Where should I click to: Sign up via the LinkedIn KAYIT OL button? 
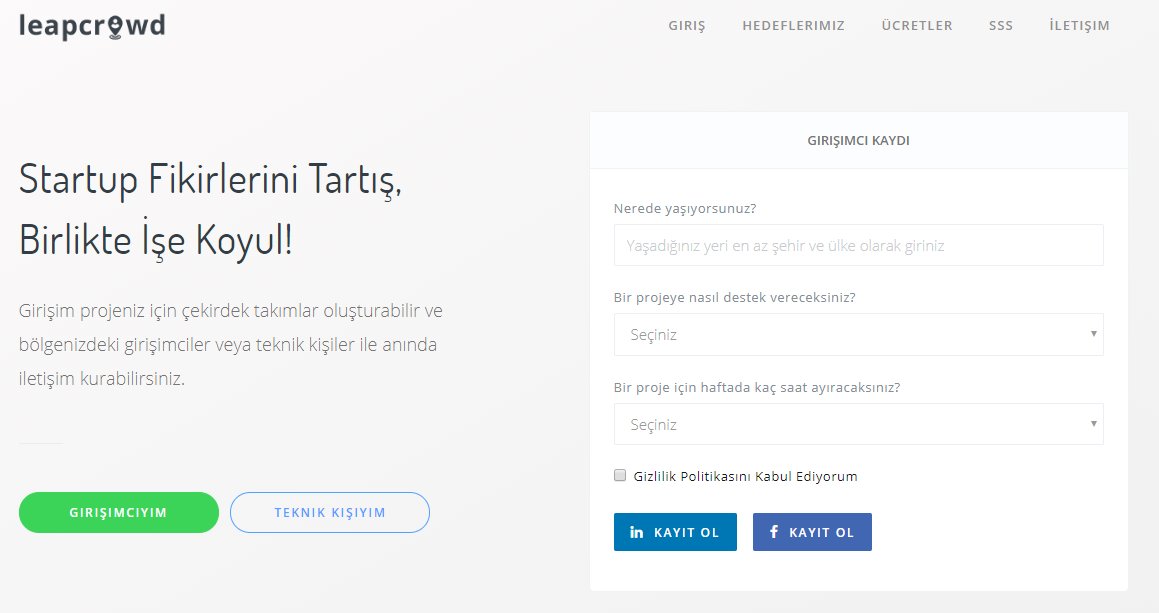pos(675,532)
